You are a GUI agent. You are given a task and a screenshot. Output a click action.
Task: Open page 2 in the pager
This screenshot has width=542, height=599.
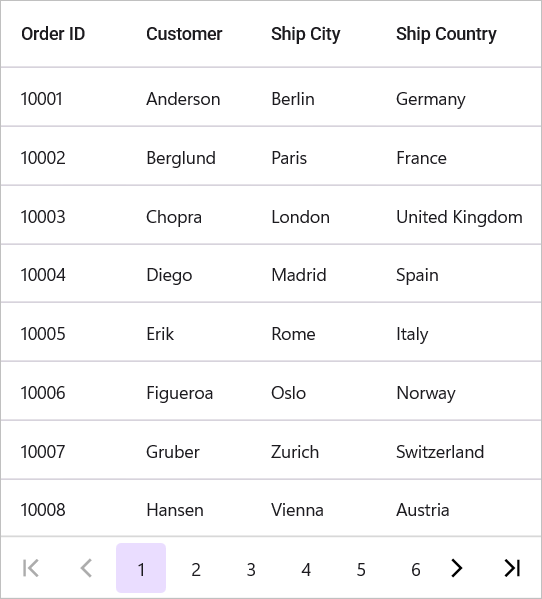(196, 568)
